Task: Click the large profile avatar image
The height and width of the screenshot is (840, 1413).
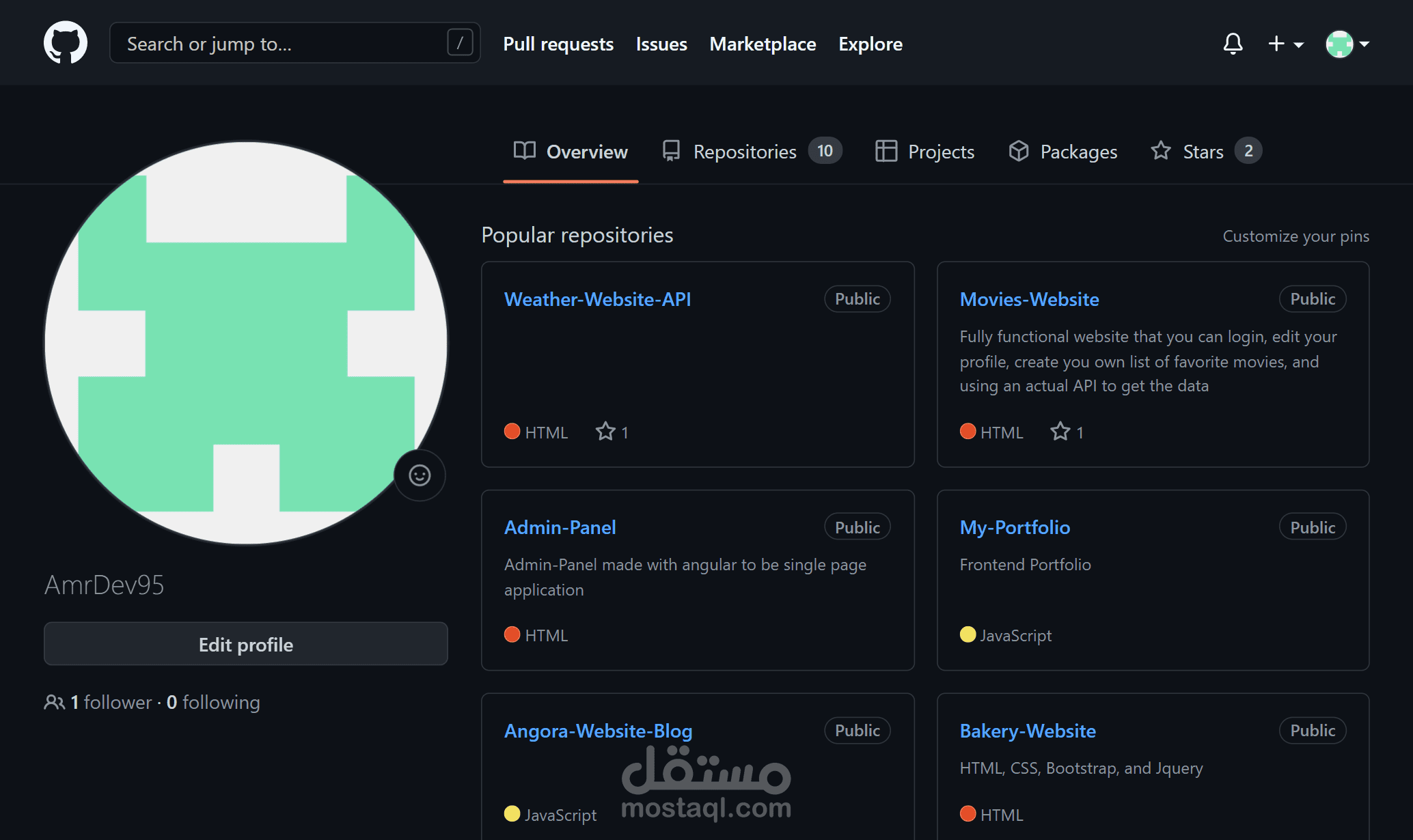Action: point(246,343)
